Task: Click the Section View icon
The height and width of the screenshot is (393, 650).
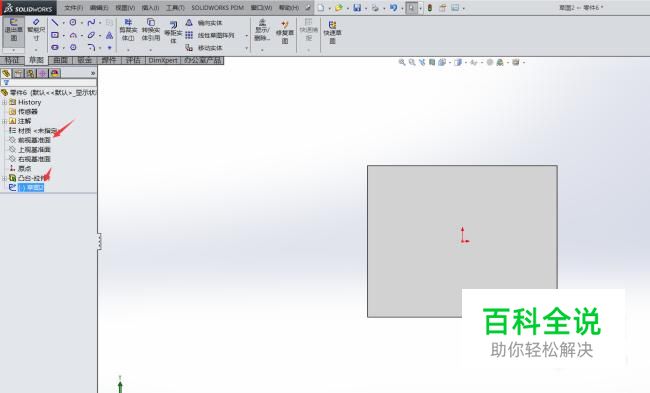Action: pyautogui.click(x=432, y=62)
